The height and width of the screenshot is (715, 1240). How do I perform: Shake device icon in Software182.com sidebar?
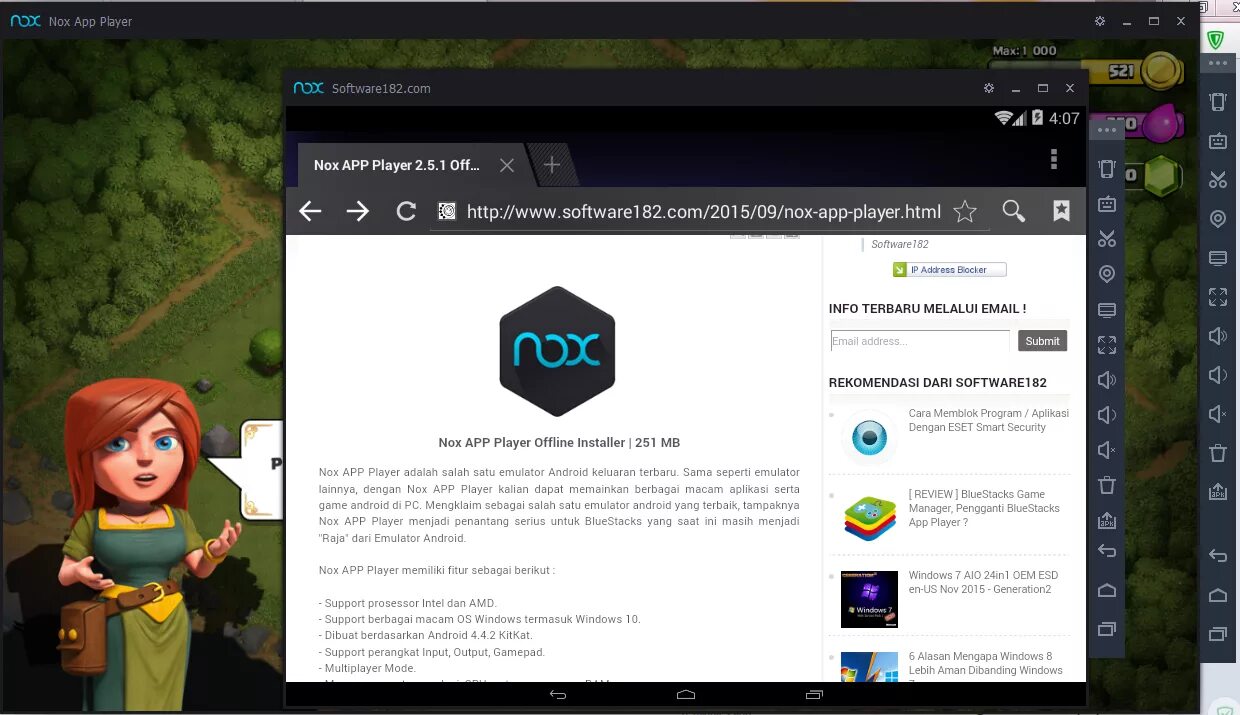[1107, 168]
